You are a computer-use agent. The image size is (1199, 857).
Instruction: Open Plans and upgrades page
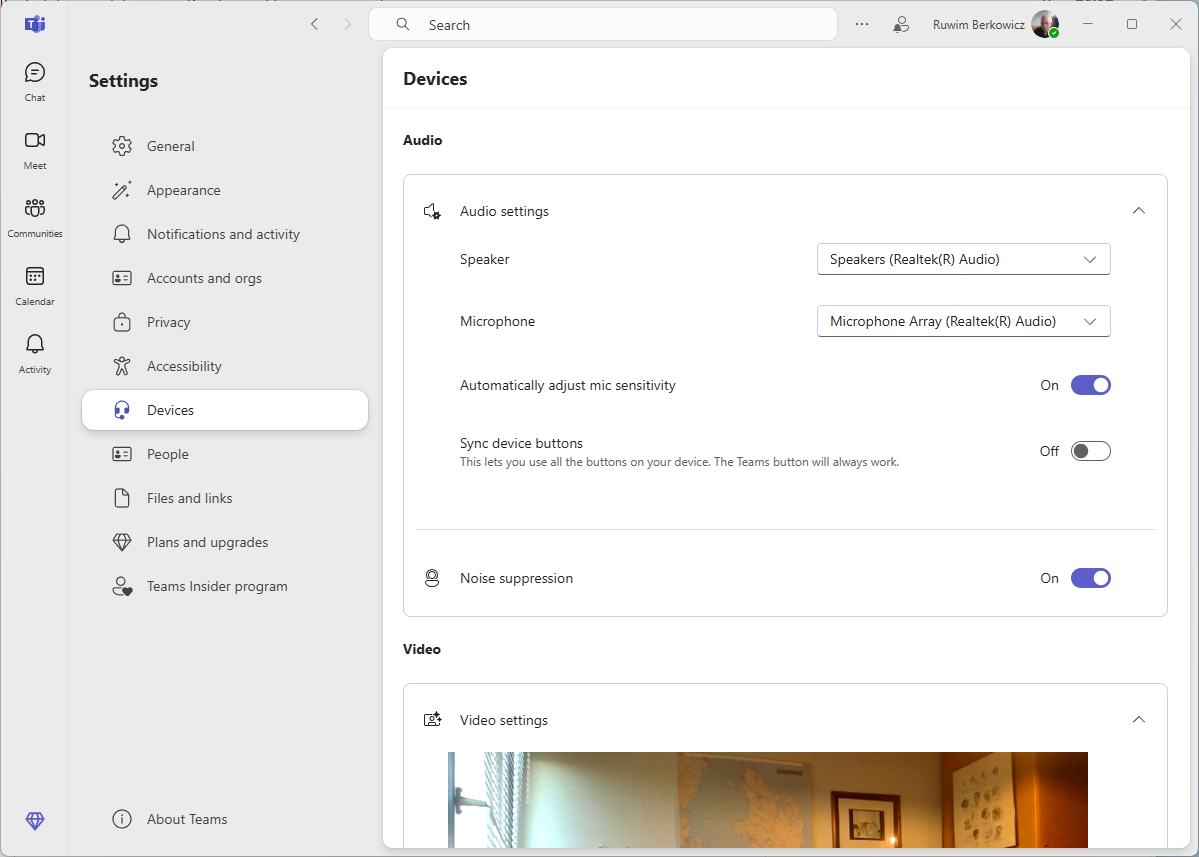[x=225, y=542]
